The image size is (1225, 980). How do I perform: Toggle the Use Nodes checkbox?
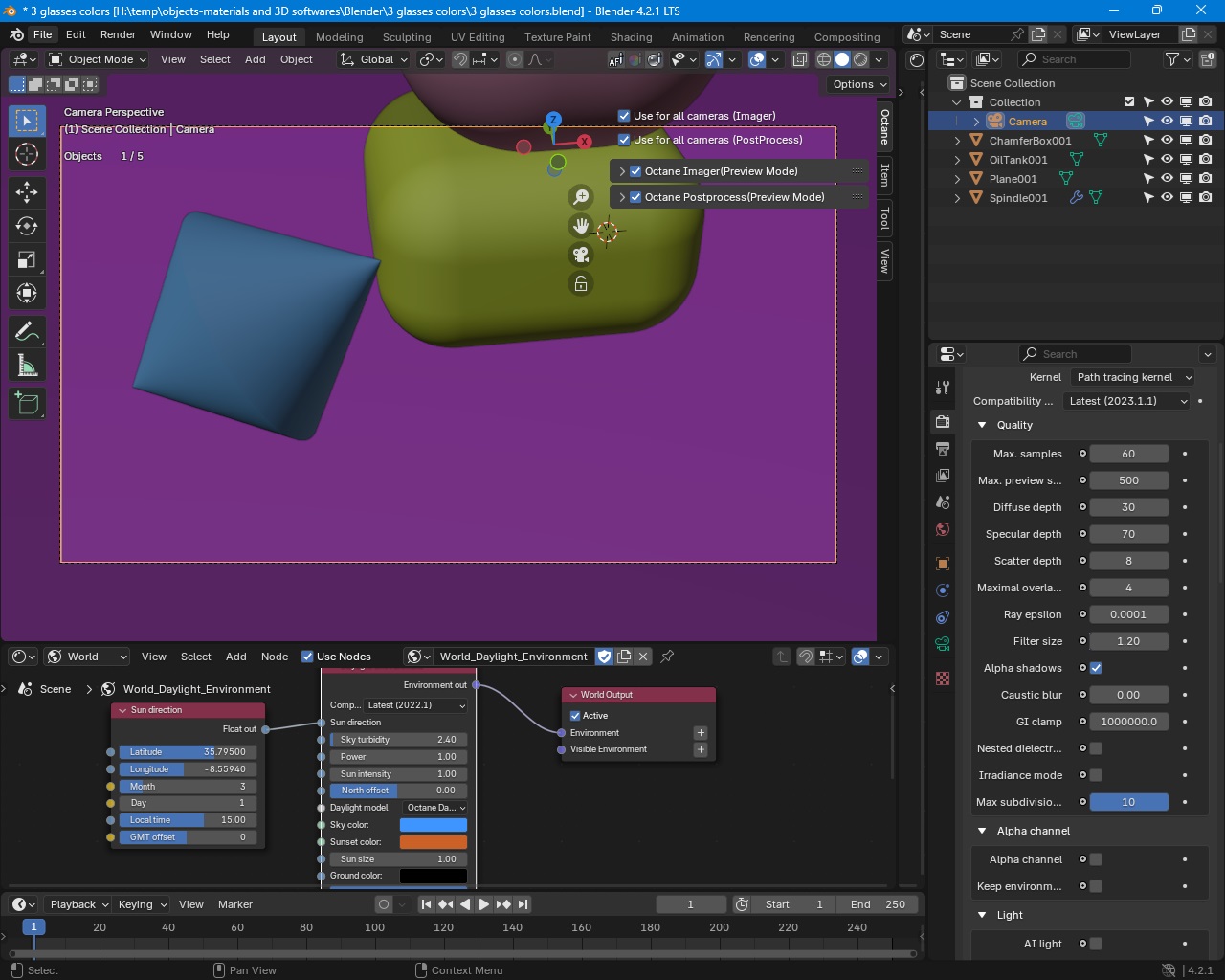tap(307, 657)
